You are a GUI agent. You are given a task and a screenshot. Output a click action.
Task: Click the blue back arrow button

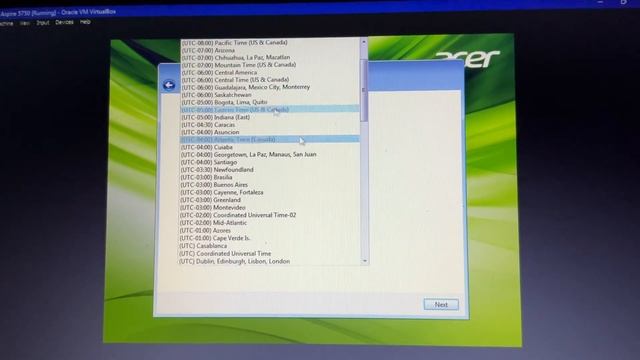169,85
